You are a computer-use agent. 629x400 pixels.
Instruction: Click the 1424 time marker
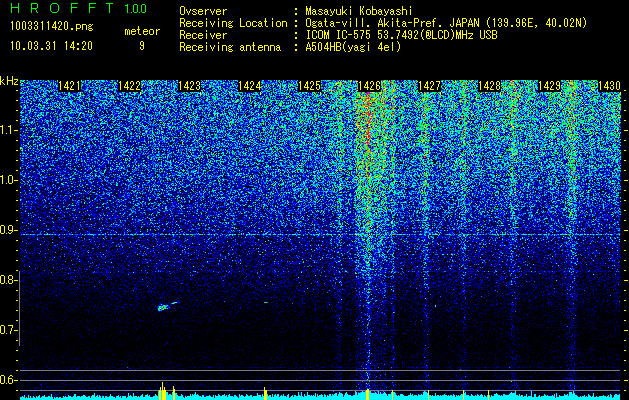pos(250,86)
